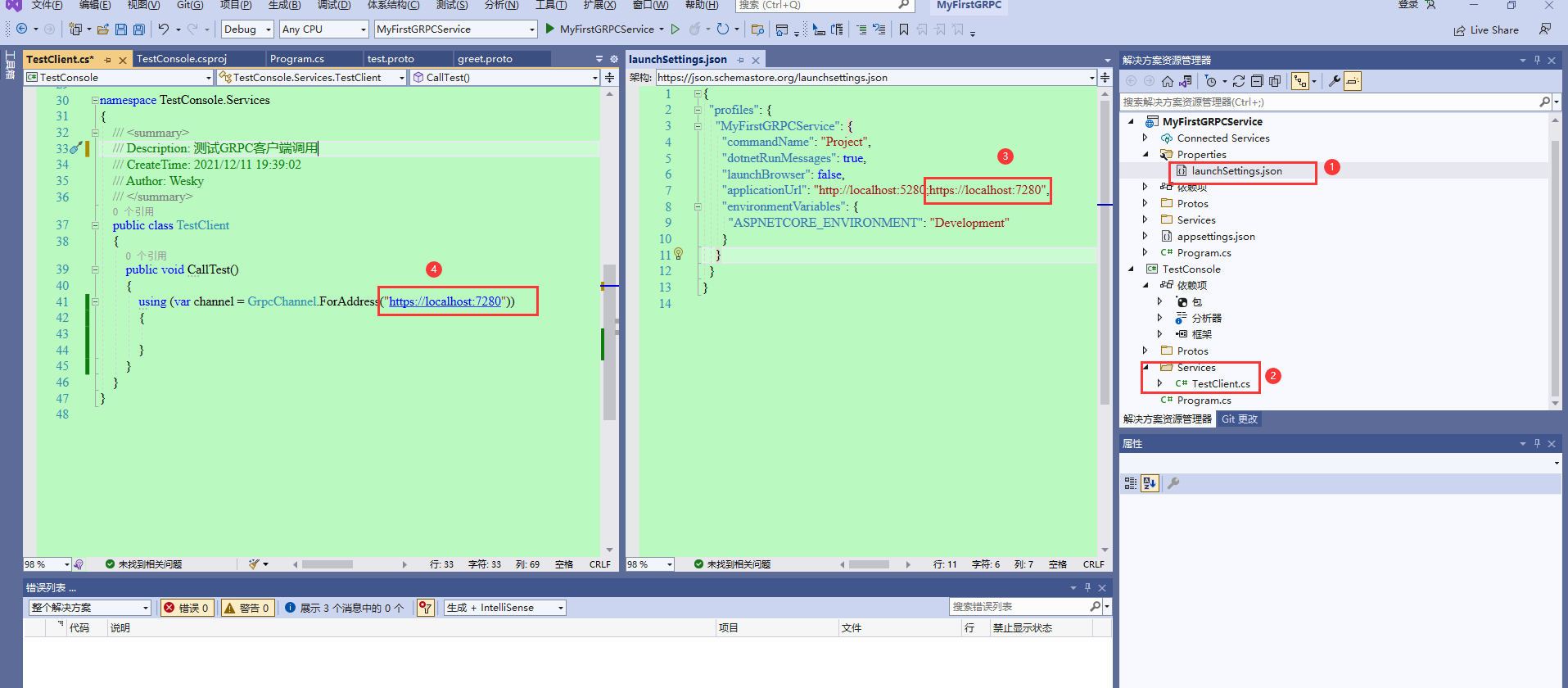1568x688 pixels.
Task: Click the code cleanup broom icon in status strip
Action: click(255, 564)
